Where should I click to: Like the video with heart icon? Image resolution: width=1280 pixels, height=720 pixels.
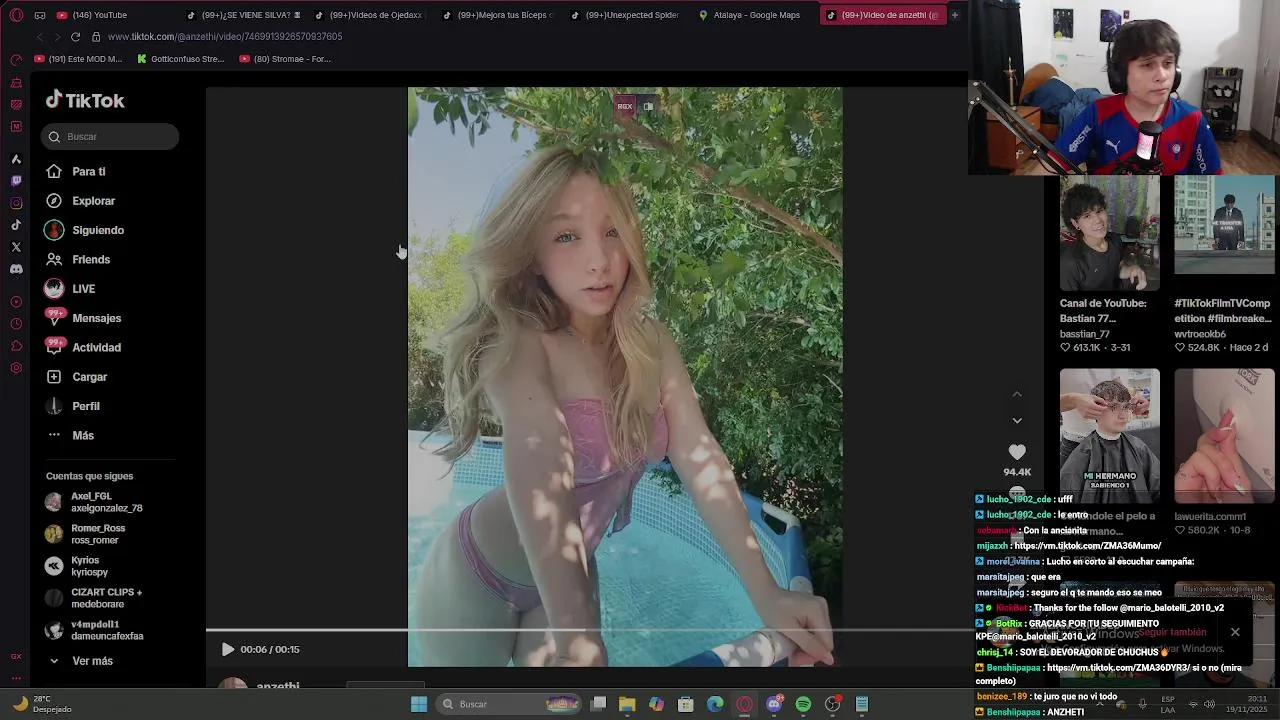(x=1017, y=452)
